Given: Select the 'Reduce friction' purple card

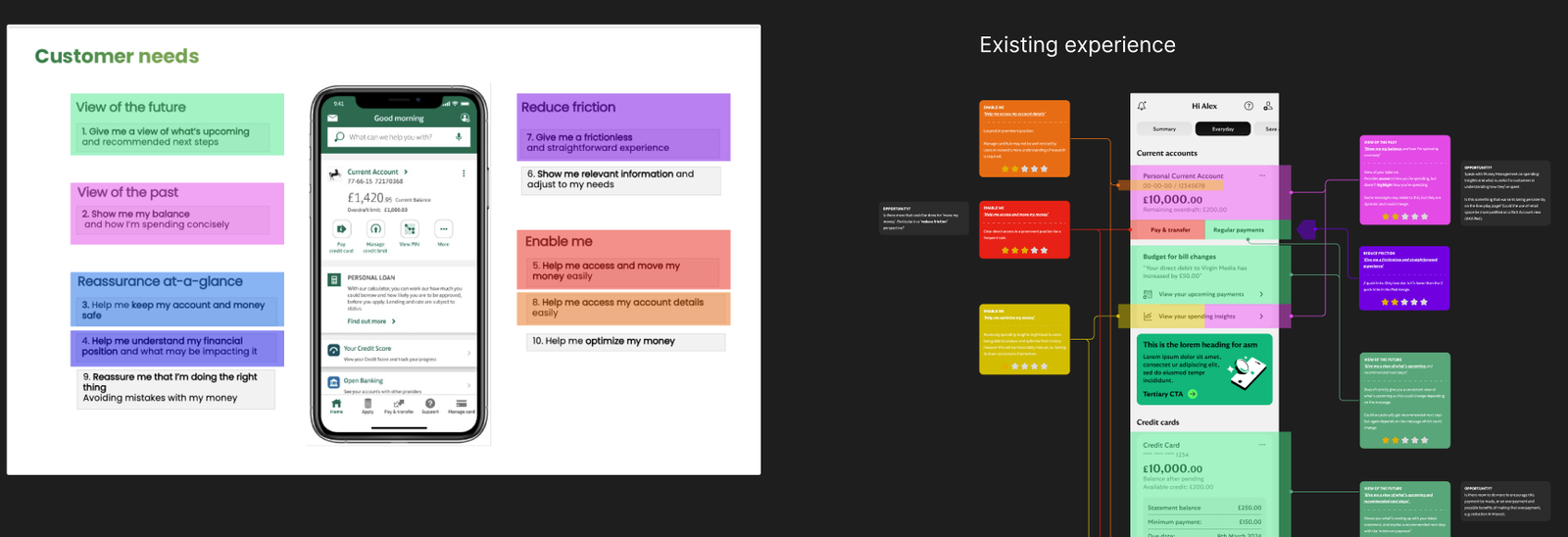Looking at the screenshot, I should click(623, 126).
